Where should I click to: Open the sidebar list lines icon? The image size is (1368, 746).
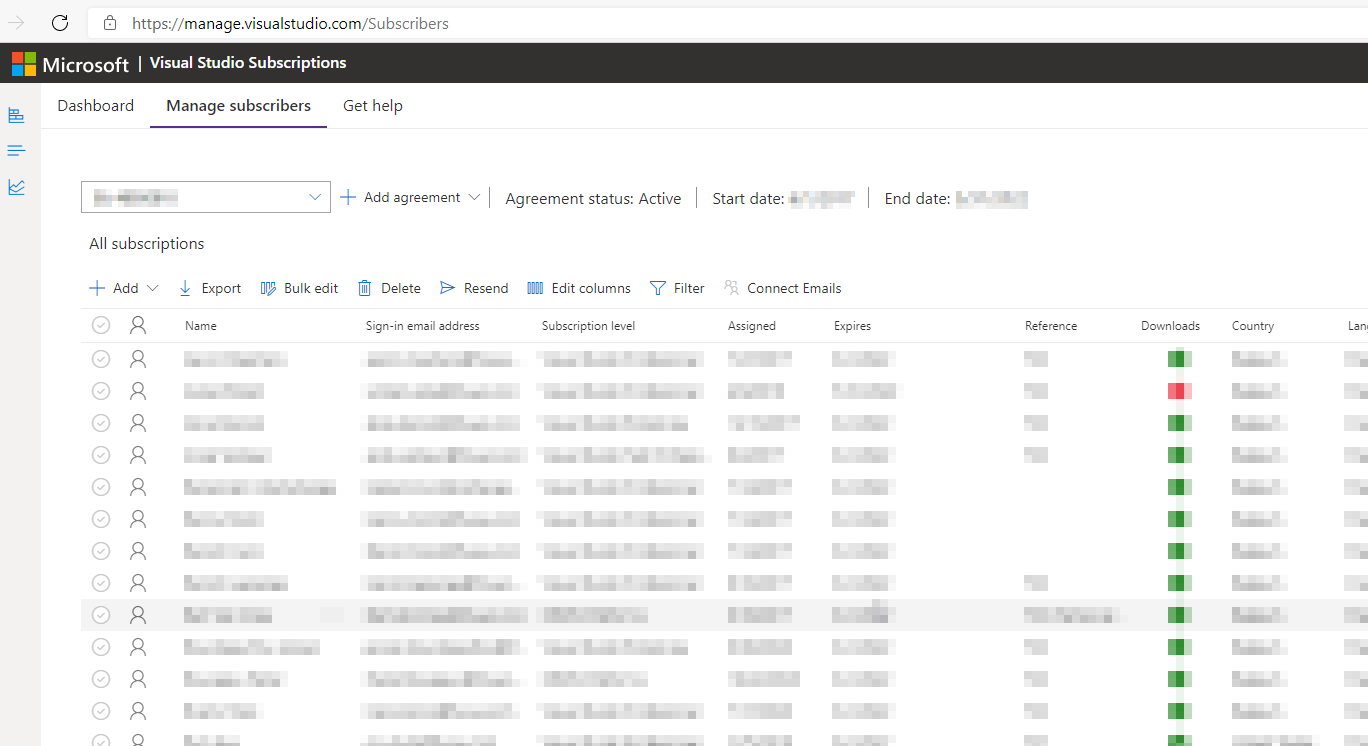coord(16,151)
